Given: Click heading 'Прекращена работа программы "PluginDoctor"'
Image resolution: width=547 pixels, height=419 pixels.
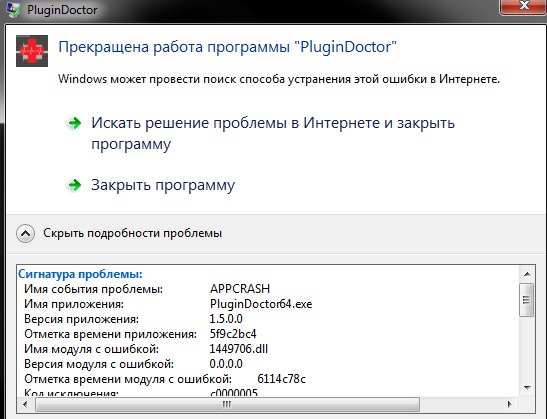Looking at the screenshot, I should pos(227,47).
